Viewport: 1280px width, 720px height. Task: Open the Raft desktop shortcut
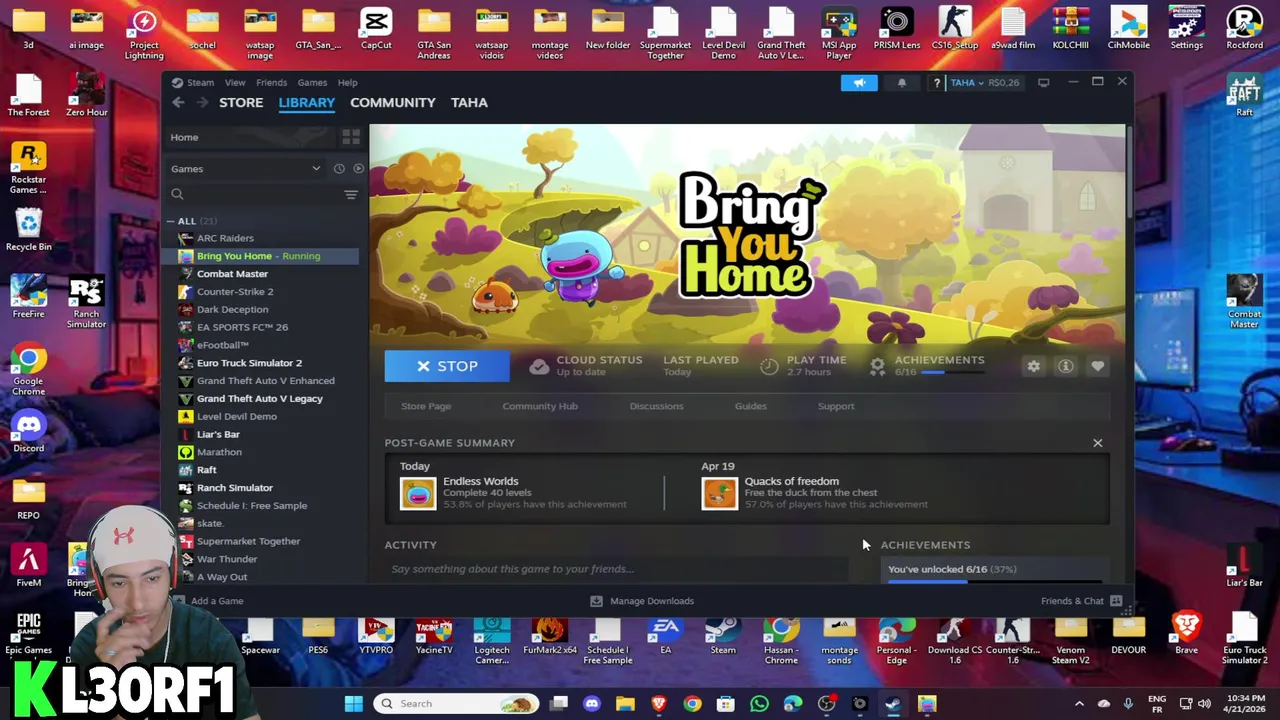pyautogui.click(x=1244, y=95)
